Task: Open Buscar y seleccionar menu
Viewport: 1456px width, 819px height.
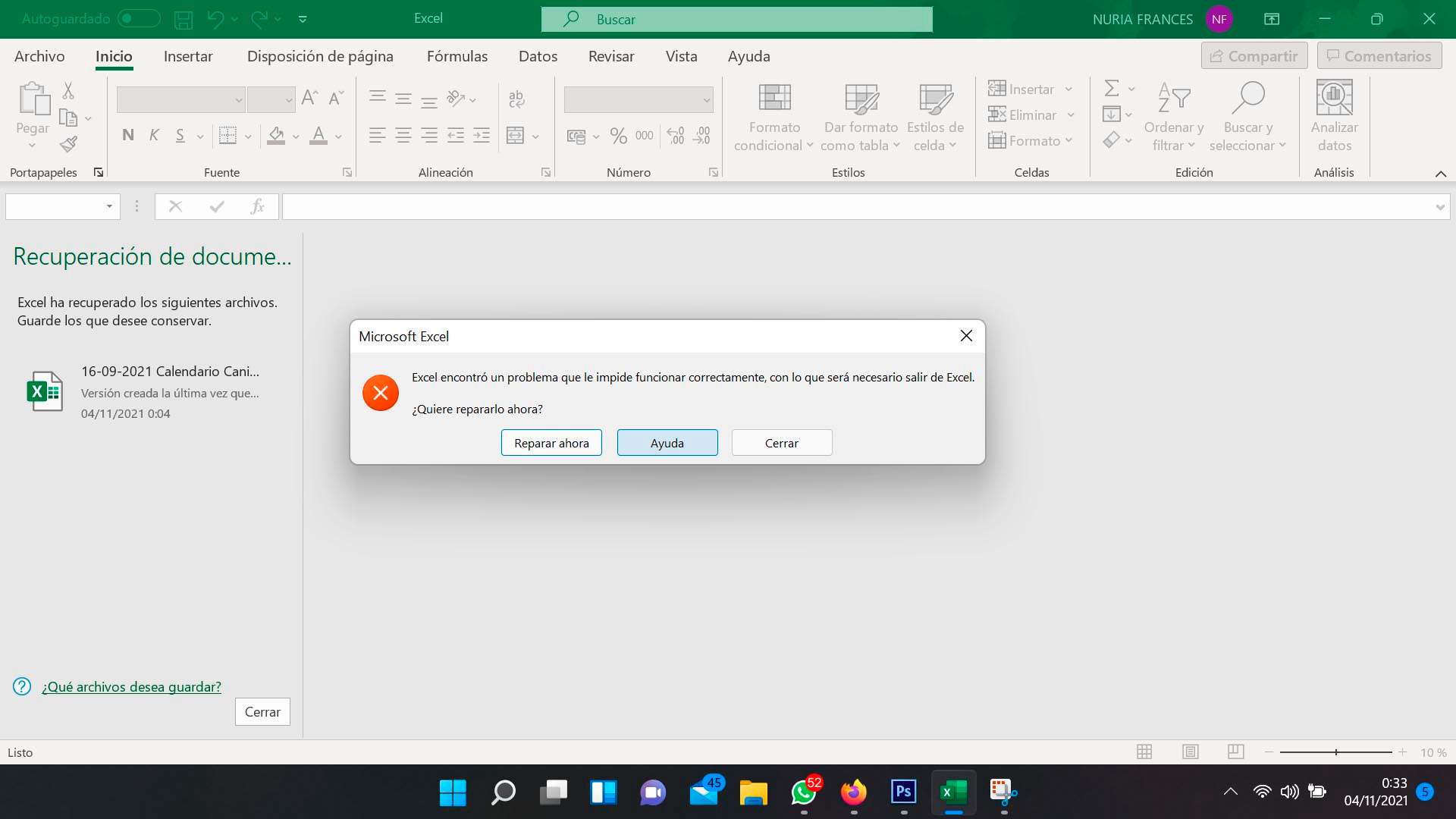Action: (x=1247, y=117)
